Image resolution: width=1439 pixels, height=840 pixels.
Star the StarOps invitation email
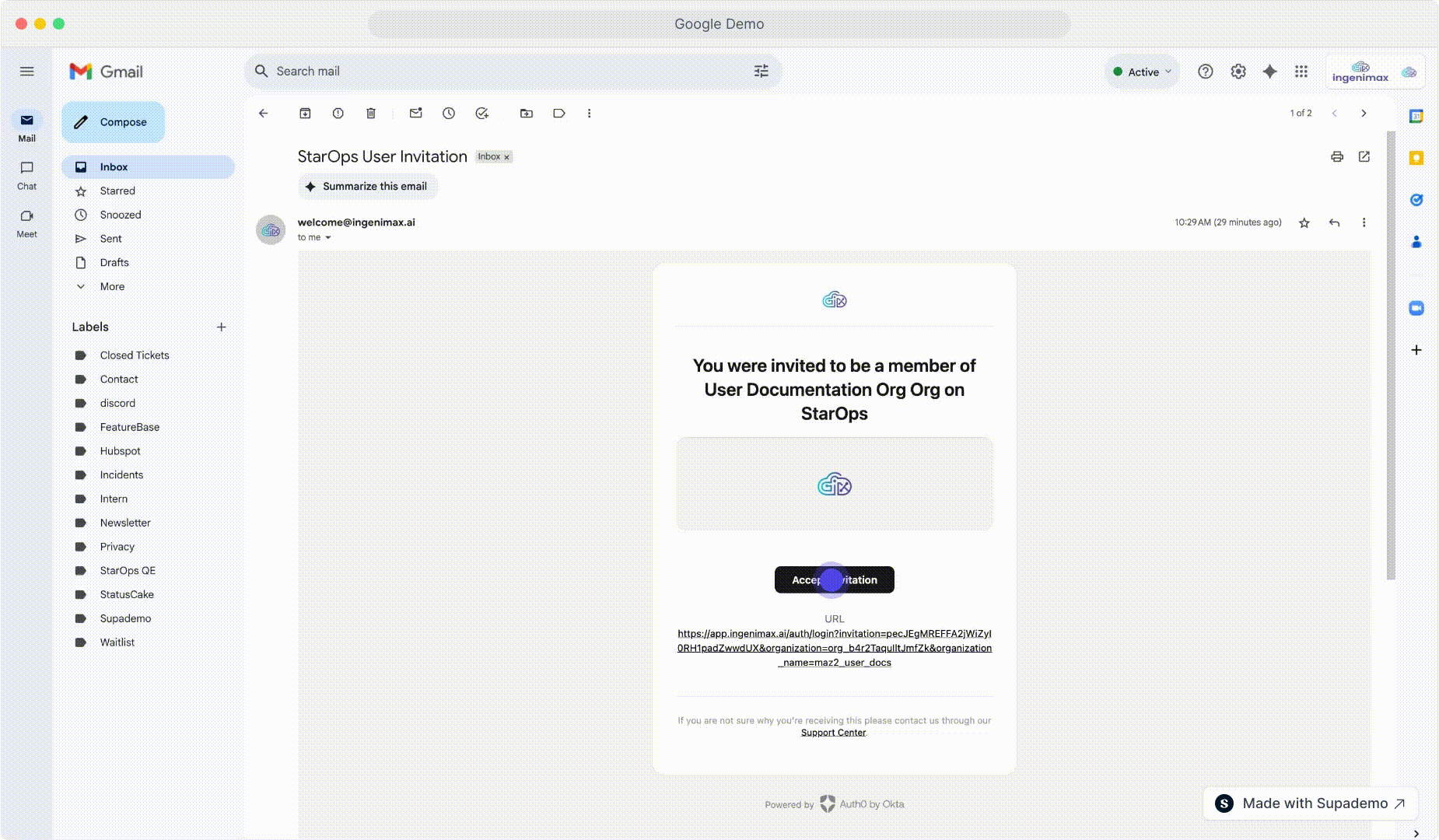click(1304, 223)
